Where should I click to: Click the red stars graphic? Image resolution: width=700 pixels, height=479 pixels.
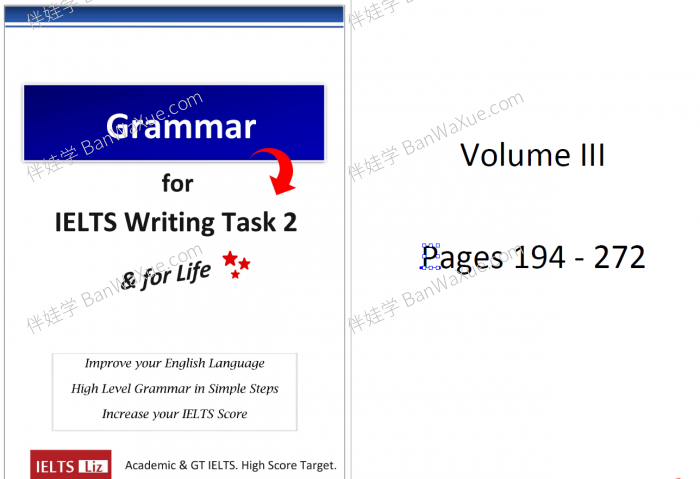point(236,265)
